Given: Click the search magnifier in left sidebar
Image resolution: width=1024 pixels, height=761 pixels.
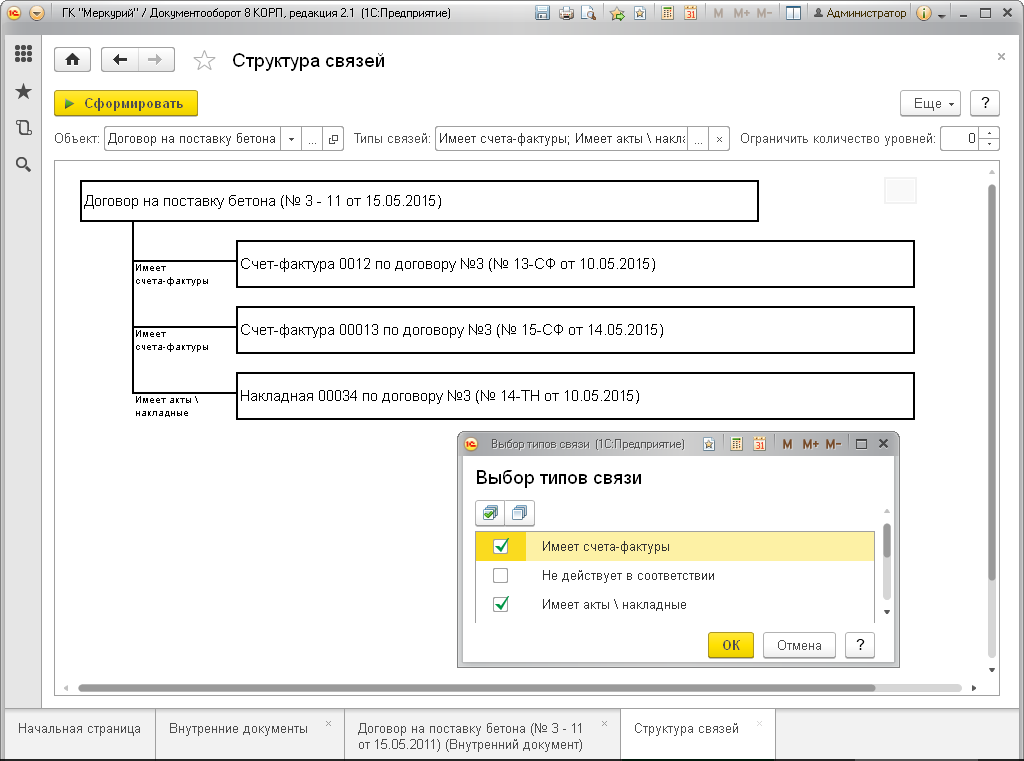Looking at the screenshot, I should pyautogui.click(x=24, y=165).
